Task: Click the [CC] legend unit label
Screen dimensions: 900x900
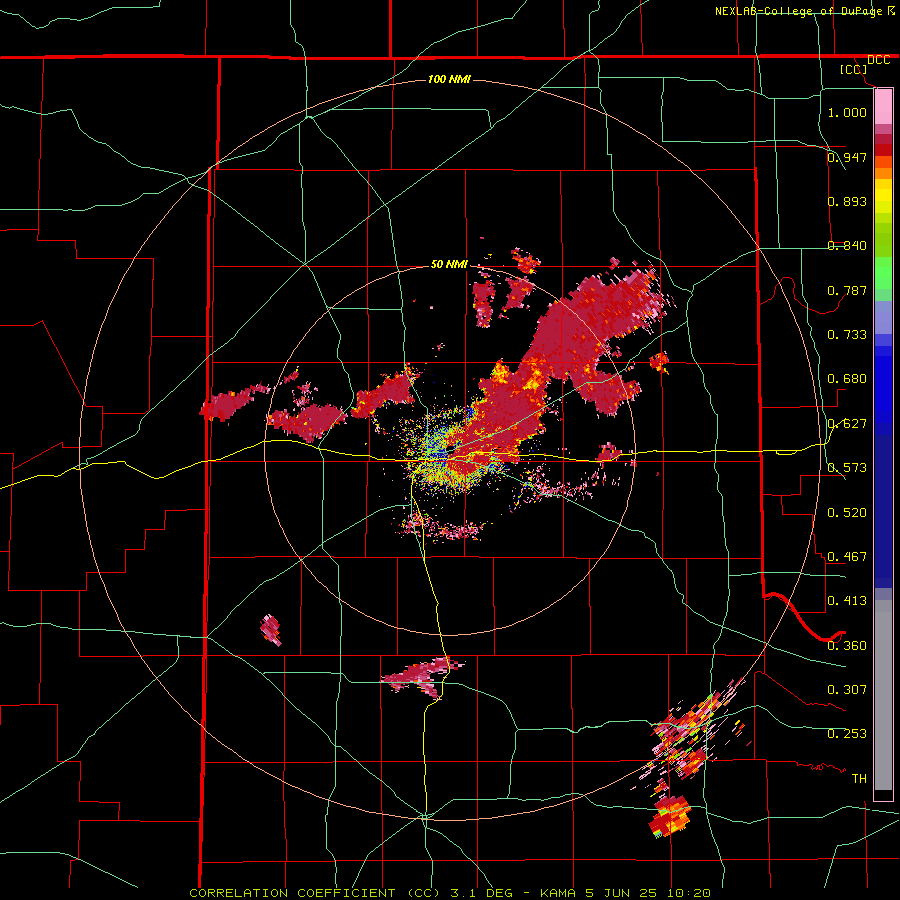Action: pos(854,69)
